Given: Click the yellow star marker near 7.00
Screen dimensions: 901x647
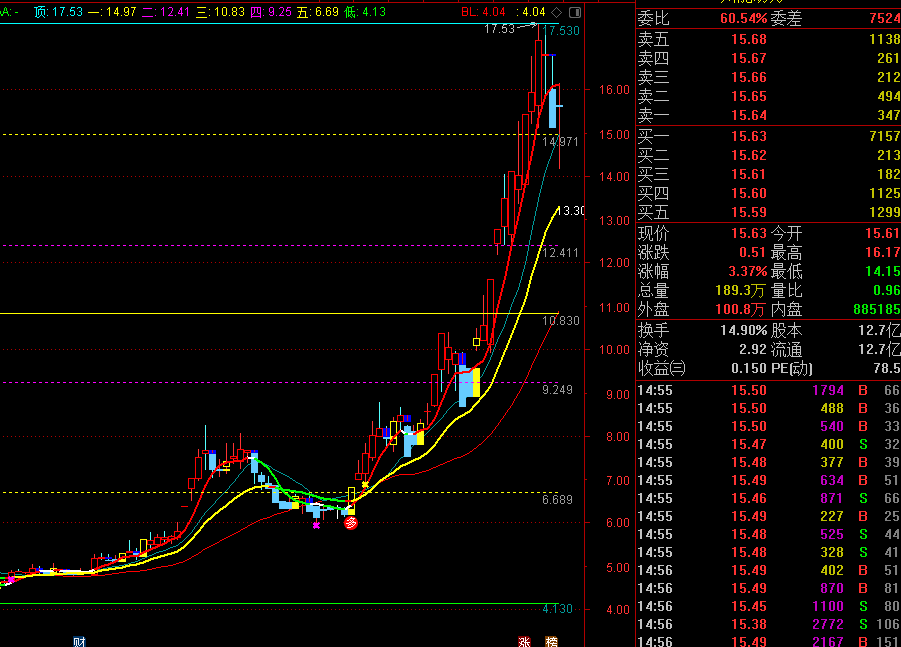Looking at the screenshot, I should 365,485.
